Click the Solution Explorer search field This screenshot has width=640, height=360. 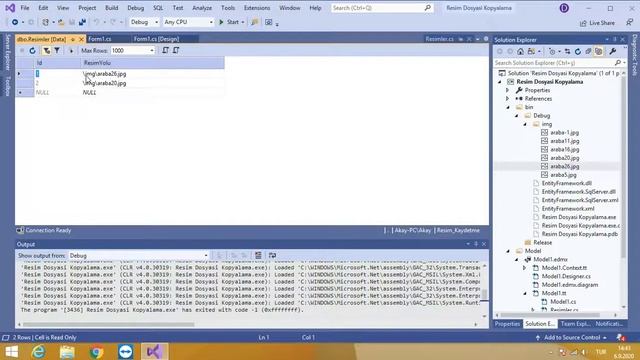[x=554, y=63]
